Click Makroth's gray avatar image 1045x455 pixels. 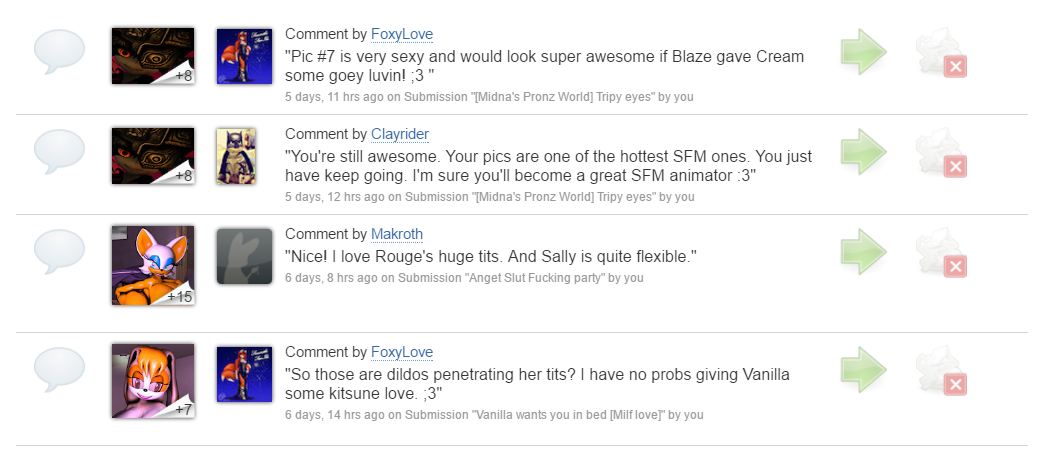pos(244,256)
